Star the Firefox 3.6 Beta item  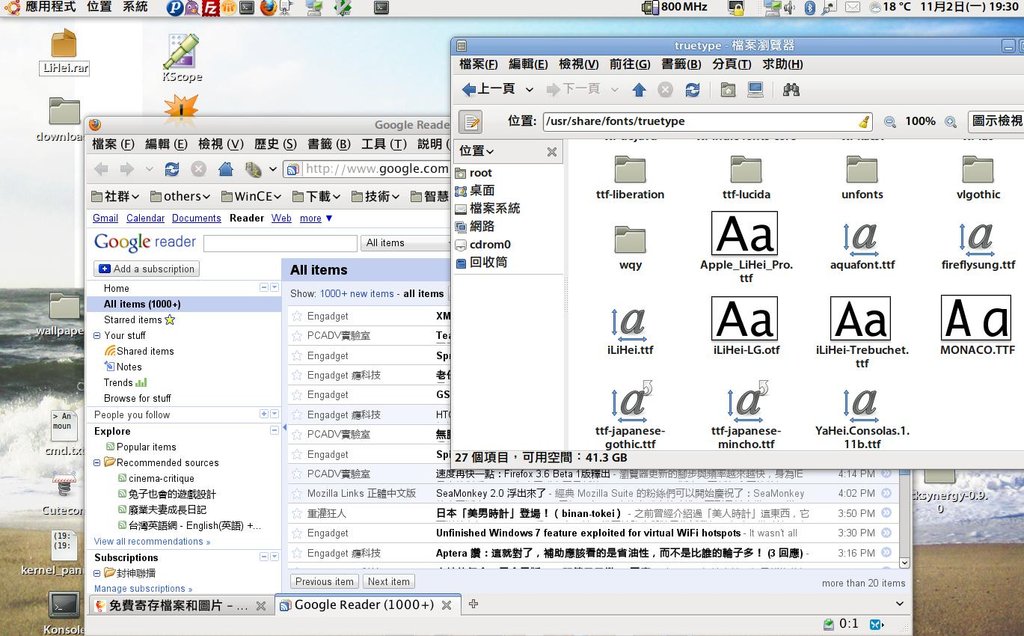[x=296, y=474]
